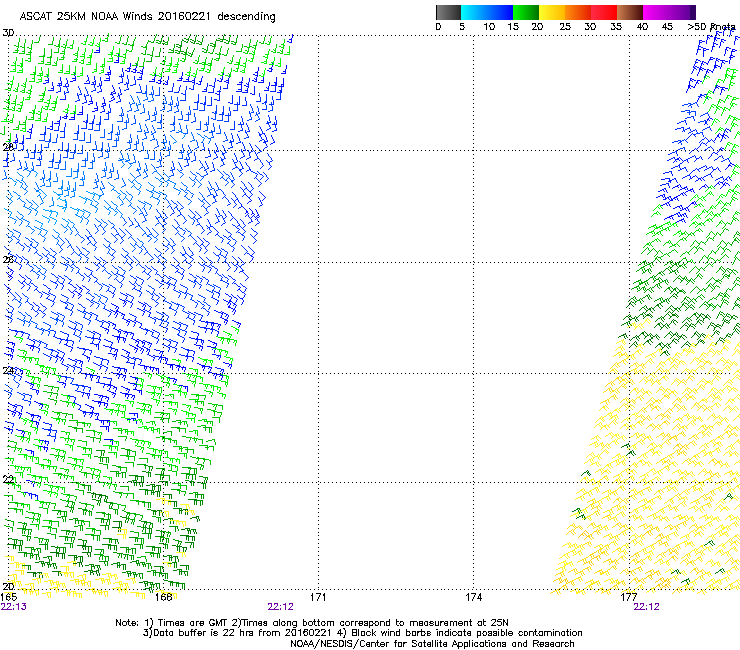The height and width of the screenshot is (650, 740).
Task: Click the legend label '35'
Action: point(616,27)
